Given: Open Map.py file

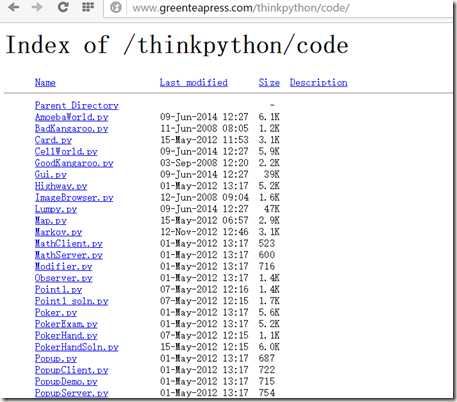Looking at the screenshot, I should (x=51, y=221).
